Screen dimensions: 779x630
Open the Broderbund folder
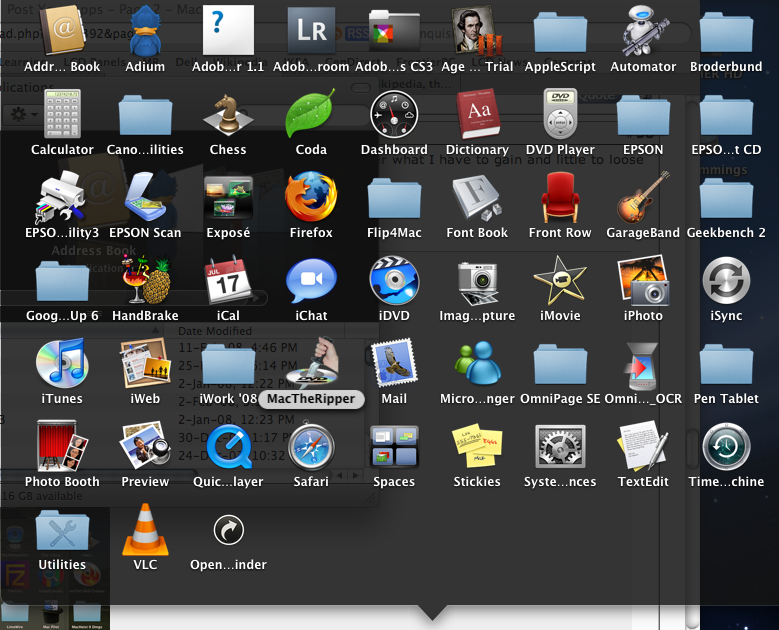[x=726, y=32]
